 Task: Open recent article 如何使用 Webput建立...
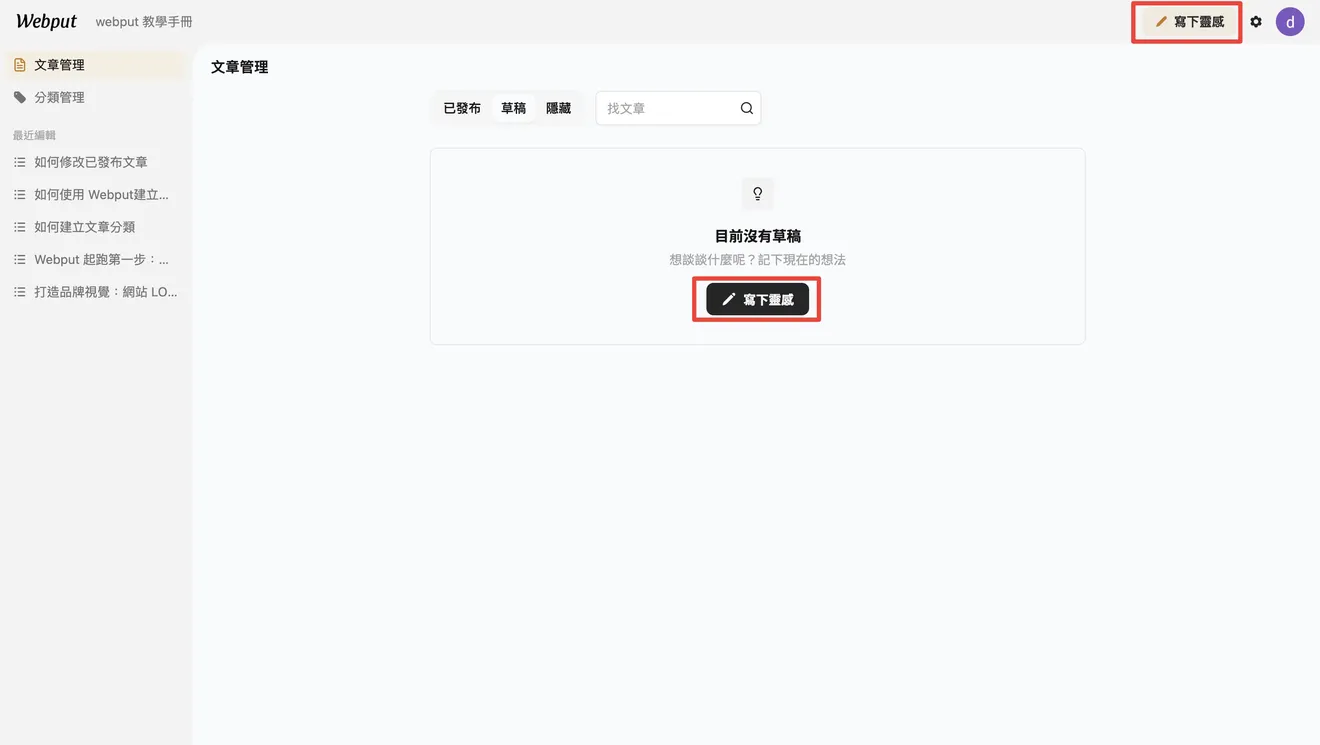tap(94, 195)
